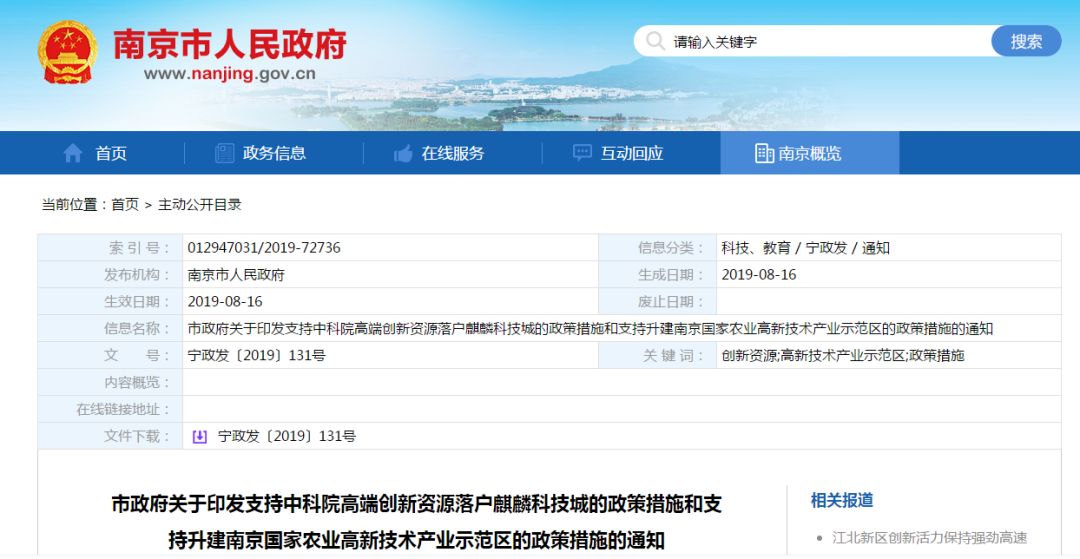The image size is (1080, 559).
Task: Click the 文件下载 field label
Action: tap(136, 436)
